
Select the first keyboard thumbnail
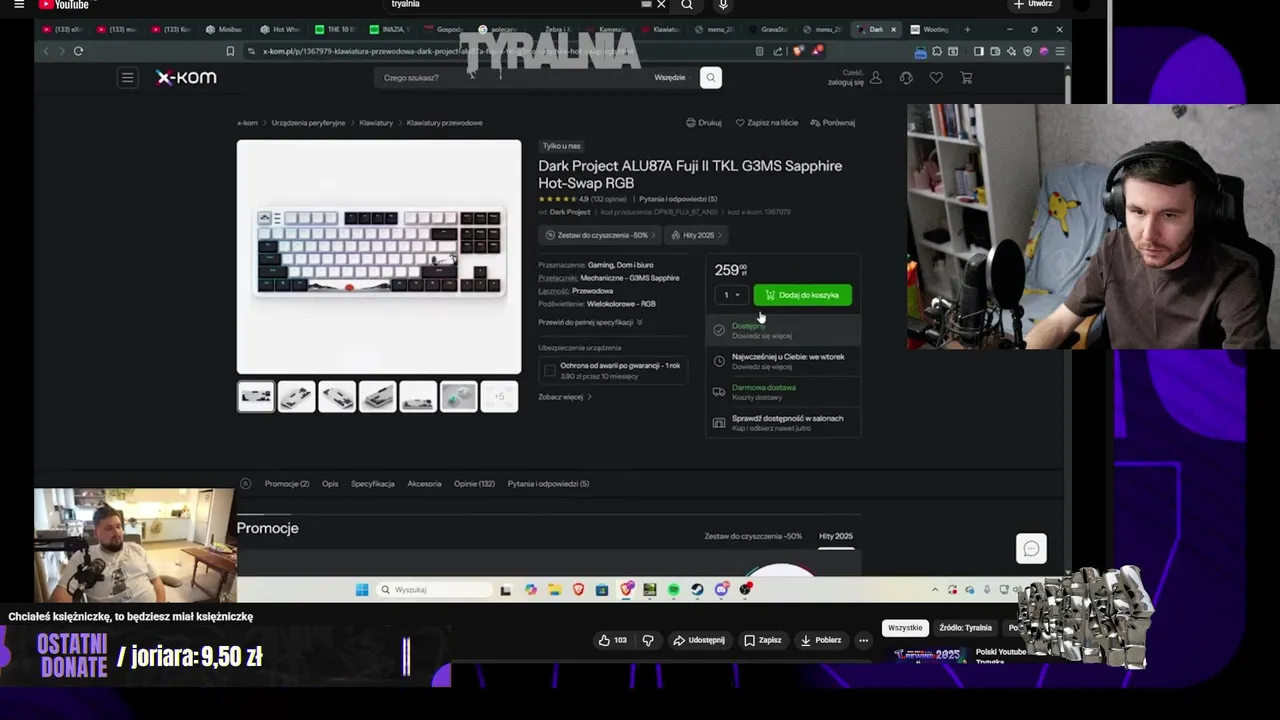pos(256,397)
